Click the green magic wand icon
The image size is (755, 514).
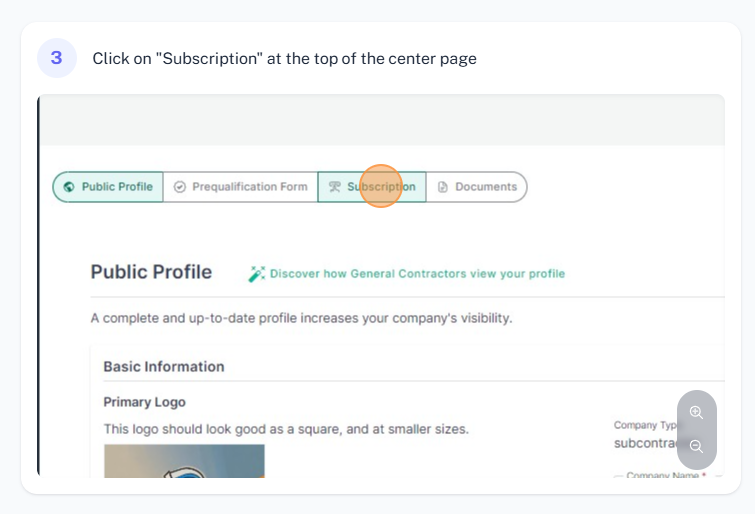tap(257, 274)
